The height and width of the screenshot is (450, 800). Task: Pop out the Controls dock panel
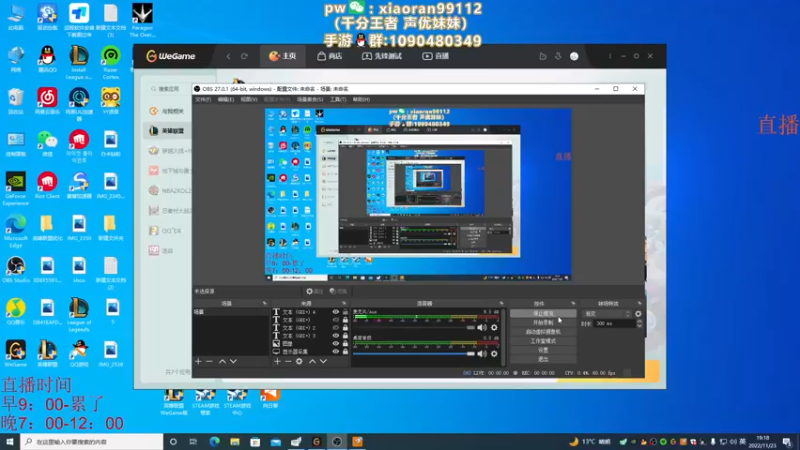click(x=573, y=304)
